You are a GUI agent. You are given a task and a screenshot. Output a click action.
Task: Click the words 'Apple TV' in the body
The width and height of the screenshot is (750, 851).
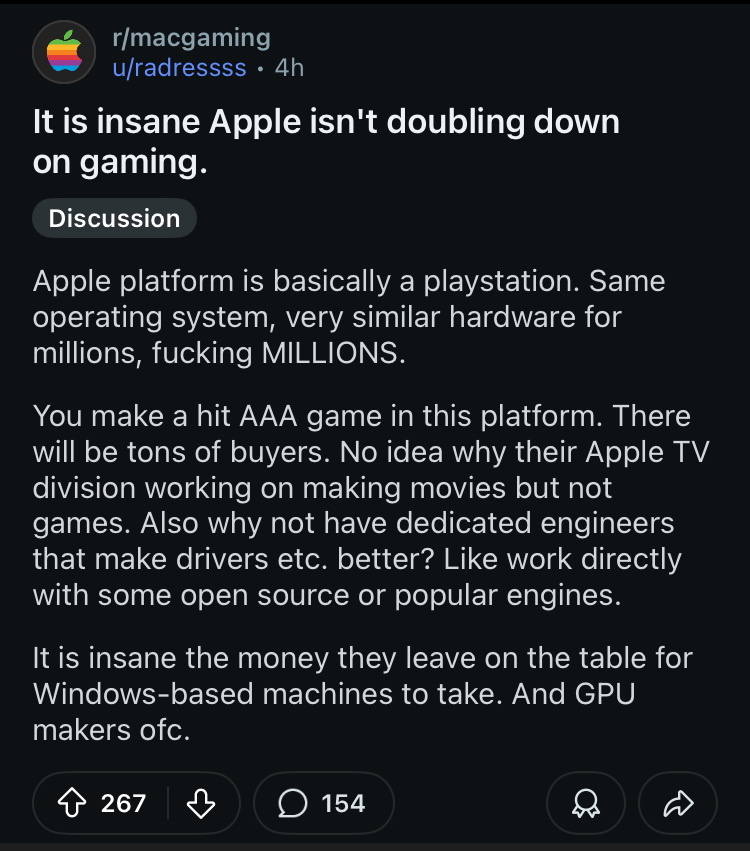point(647,452)
